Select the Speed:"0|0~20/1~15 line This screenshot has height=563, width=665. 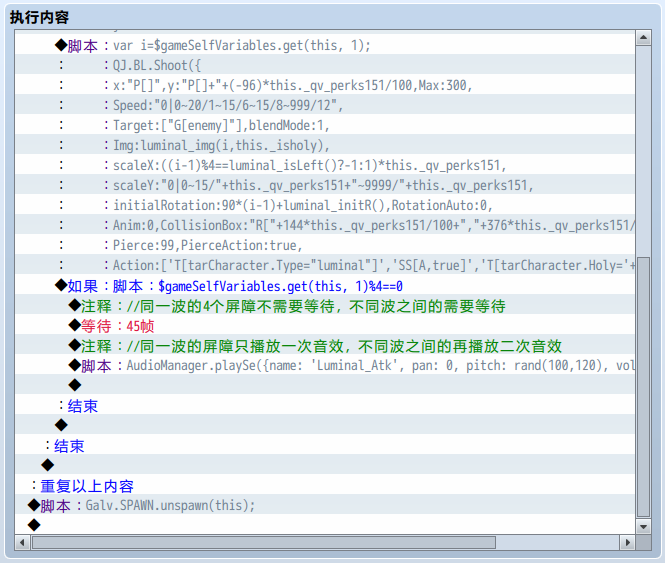tap(325, 105)
